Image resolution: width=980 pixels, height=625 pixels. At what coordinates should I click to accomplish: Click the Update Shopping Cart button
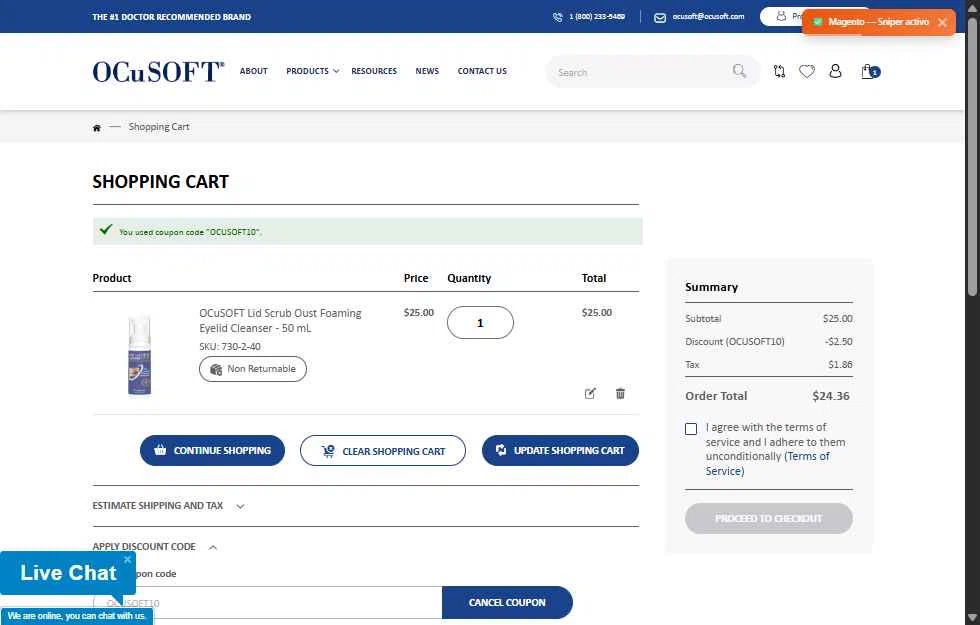(x=560, y=451)
